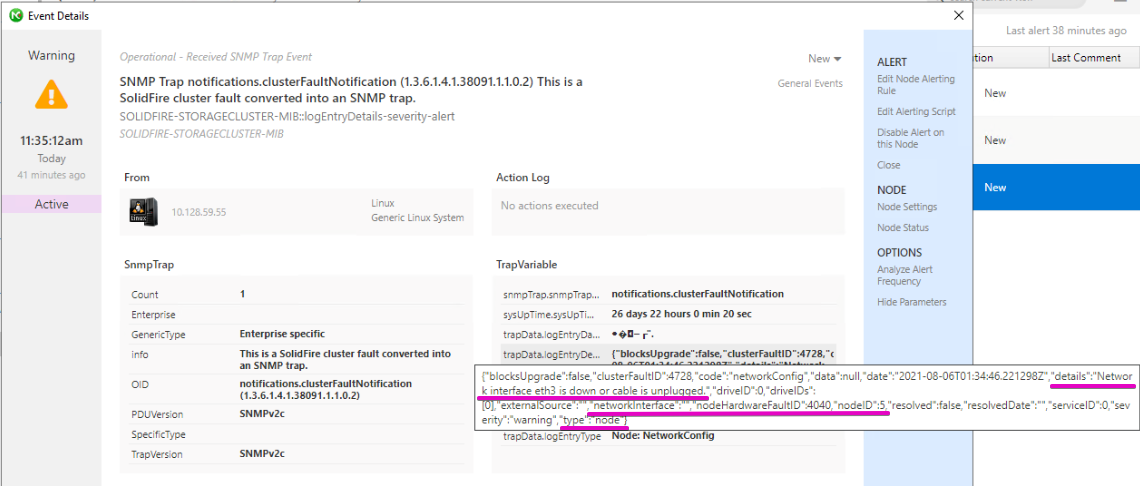This screenshot has height=486, width=1141.
Task: Open Edit Alerting Script
Action: click(x=917, y=111)
